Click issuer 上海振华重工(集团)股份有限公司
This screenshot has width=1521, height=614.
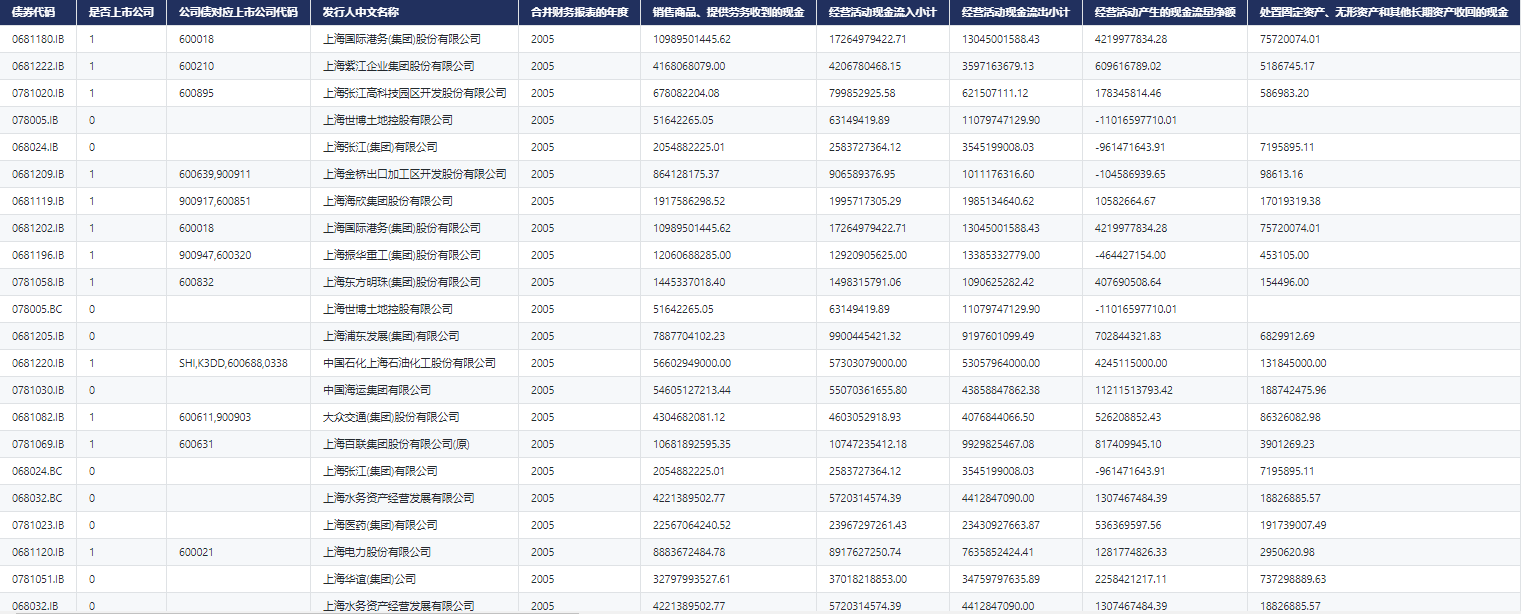point(402,255)
